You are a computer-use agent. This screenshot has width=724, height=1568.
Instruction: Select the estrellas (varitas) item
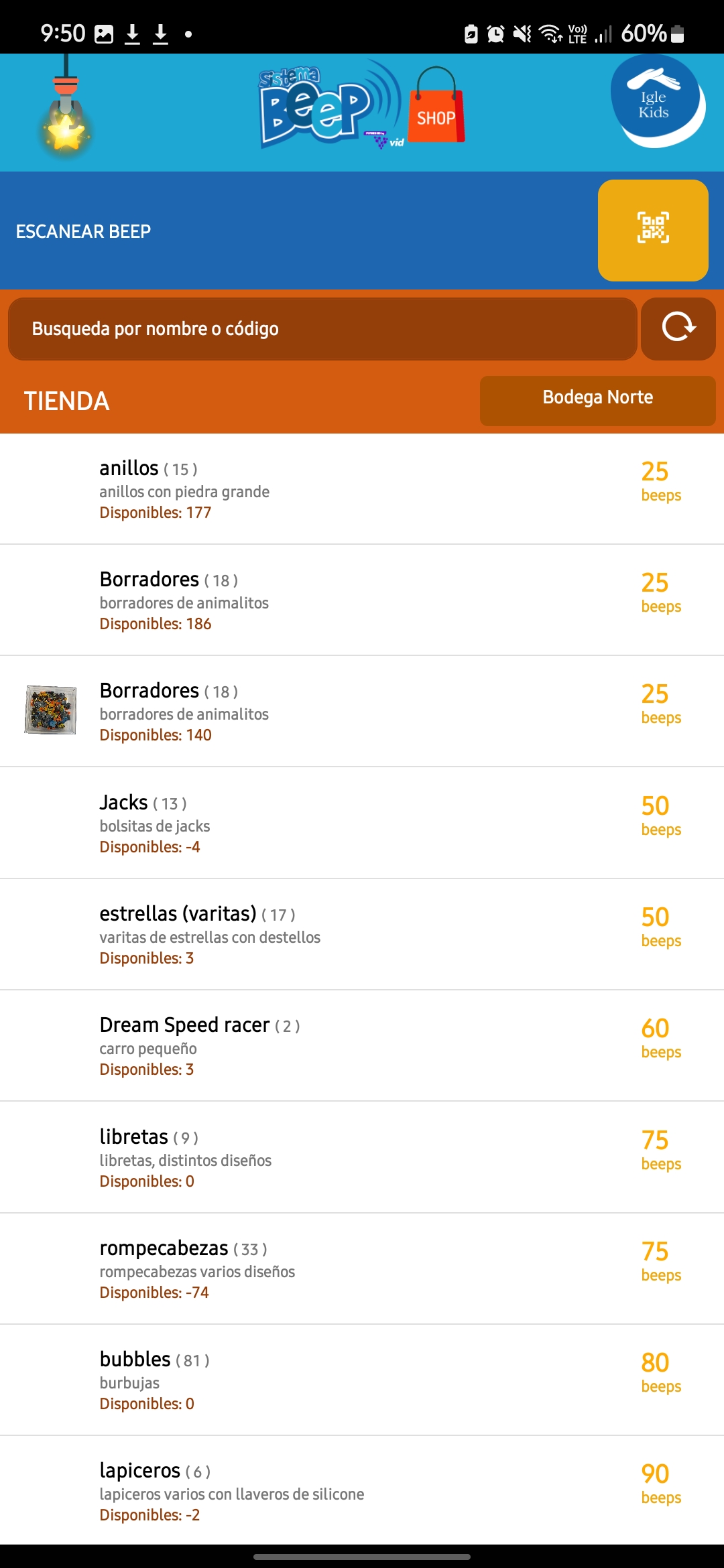tap(362, 934)
